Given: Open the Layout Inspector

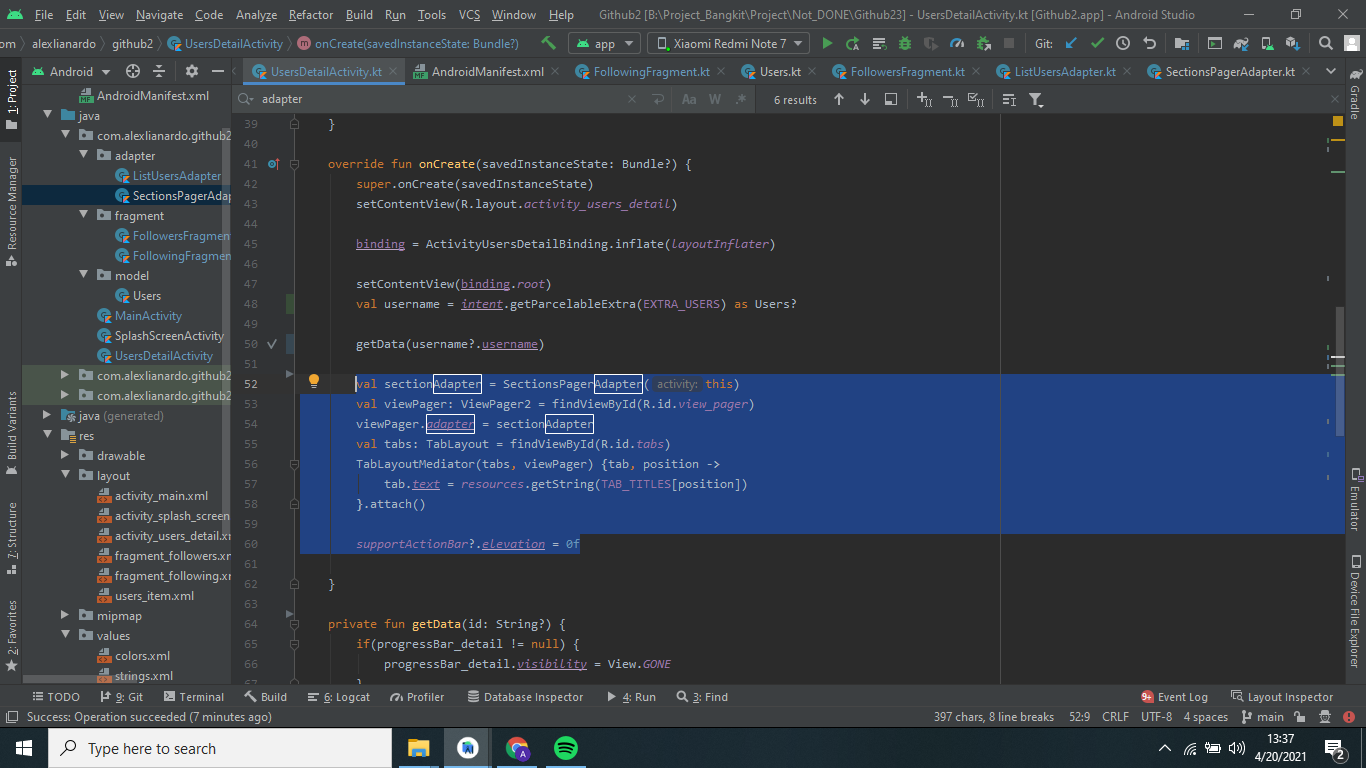Looking at the screenshot, I should click(x=1290, y=696).
